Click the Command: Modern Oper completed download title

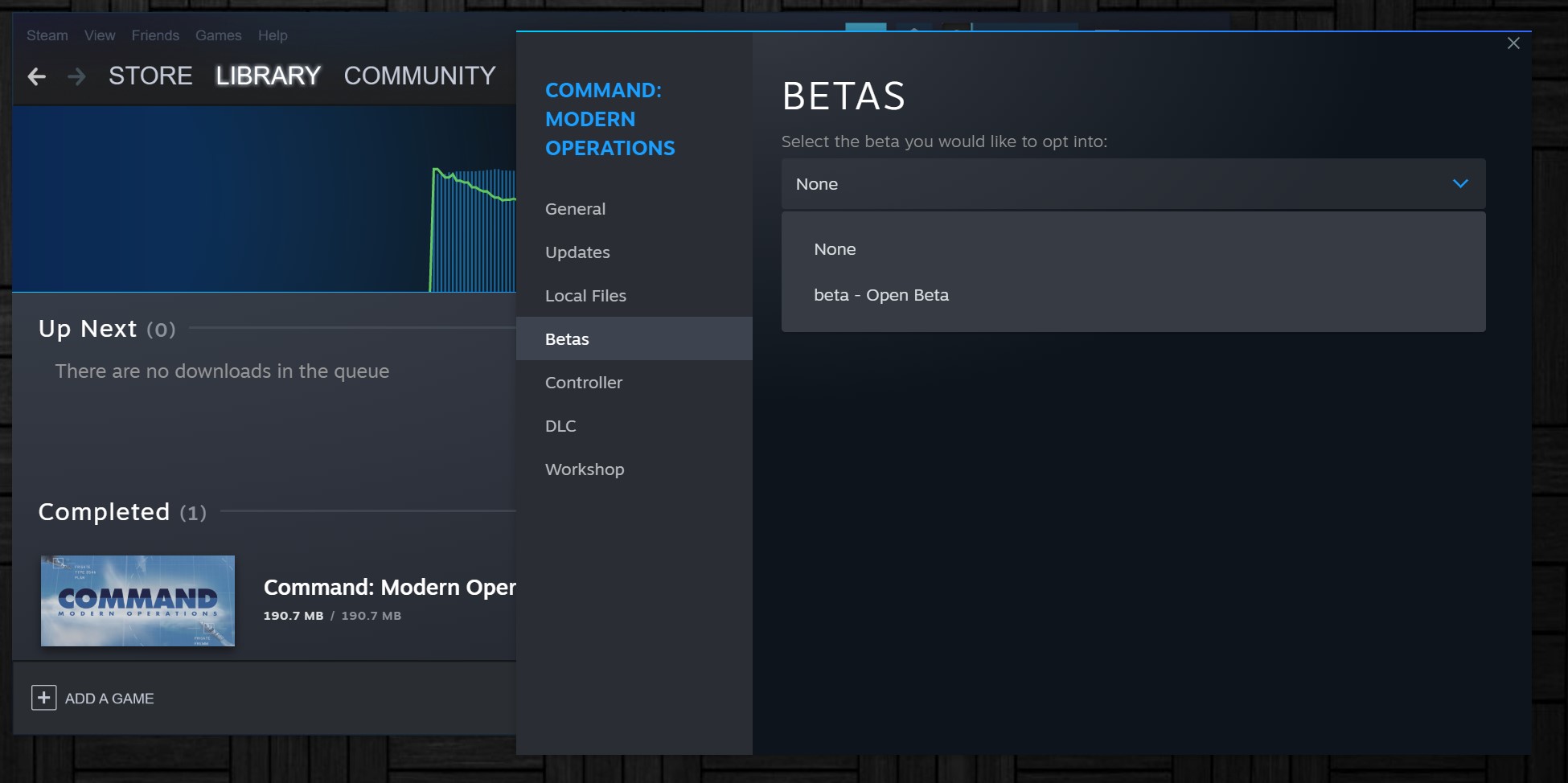(x=390, y=588)
